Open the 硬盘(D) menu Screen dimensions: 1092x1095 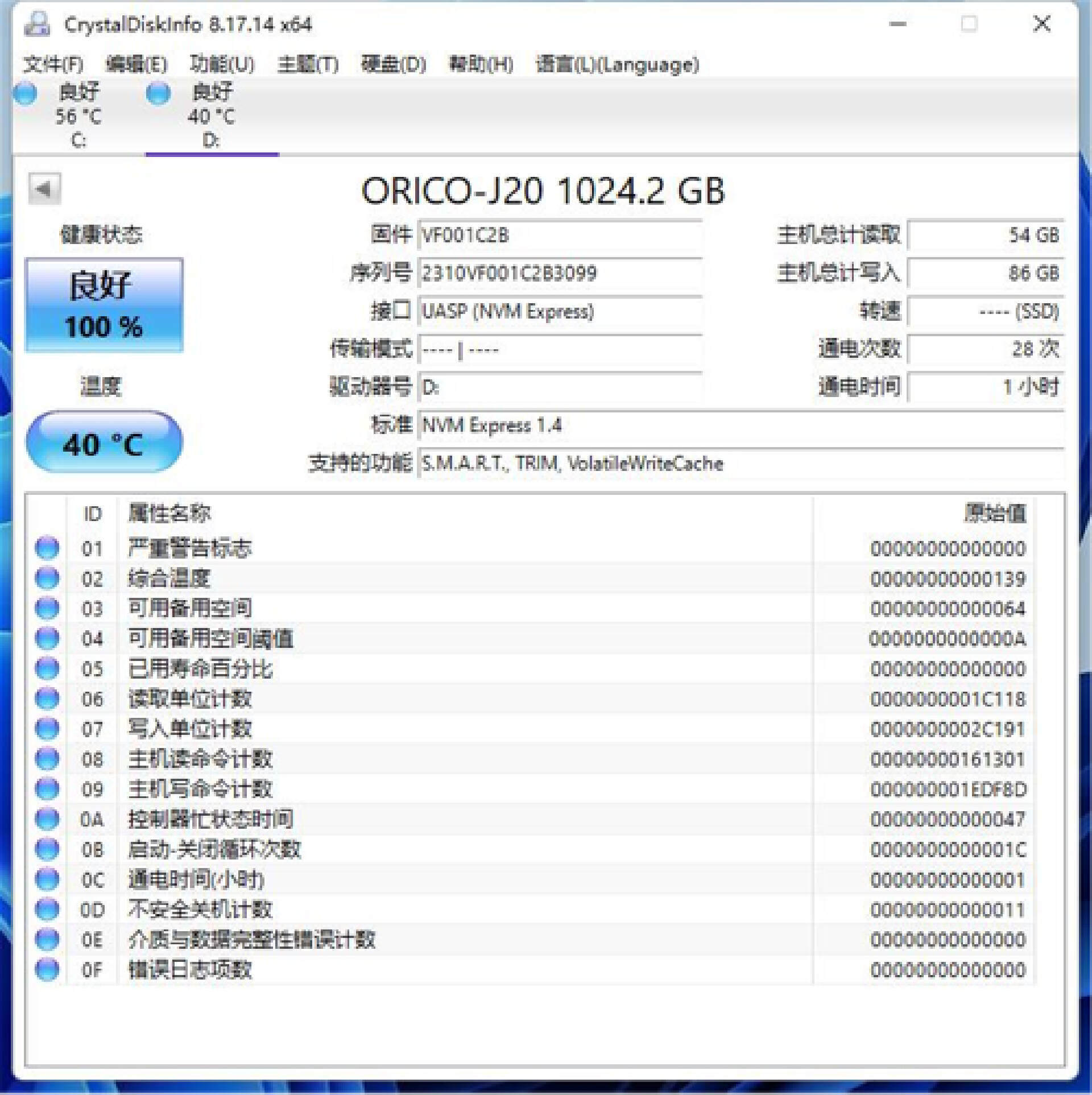coord(394,64)
